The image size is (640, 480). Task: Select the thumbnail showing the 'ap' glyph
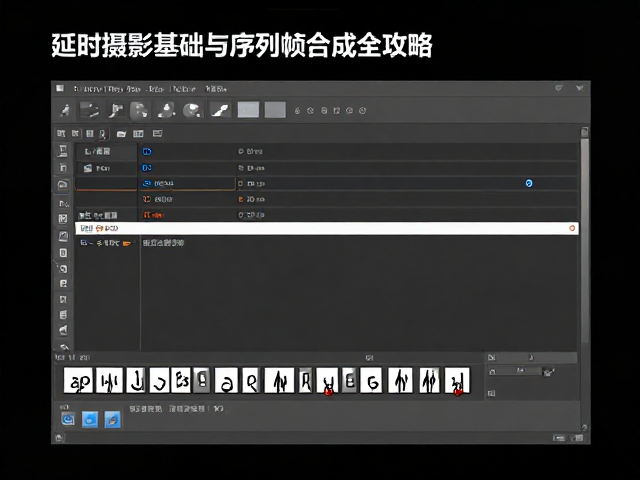[x=78, y=380]
